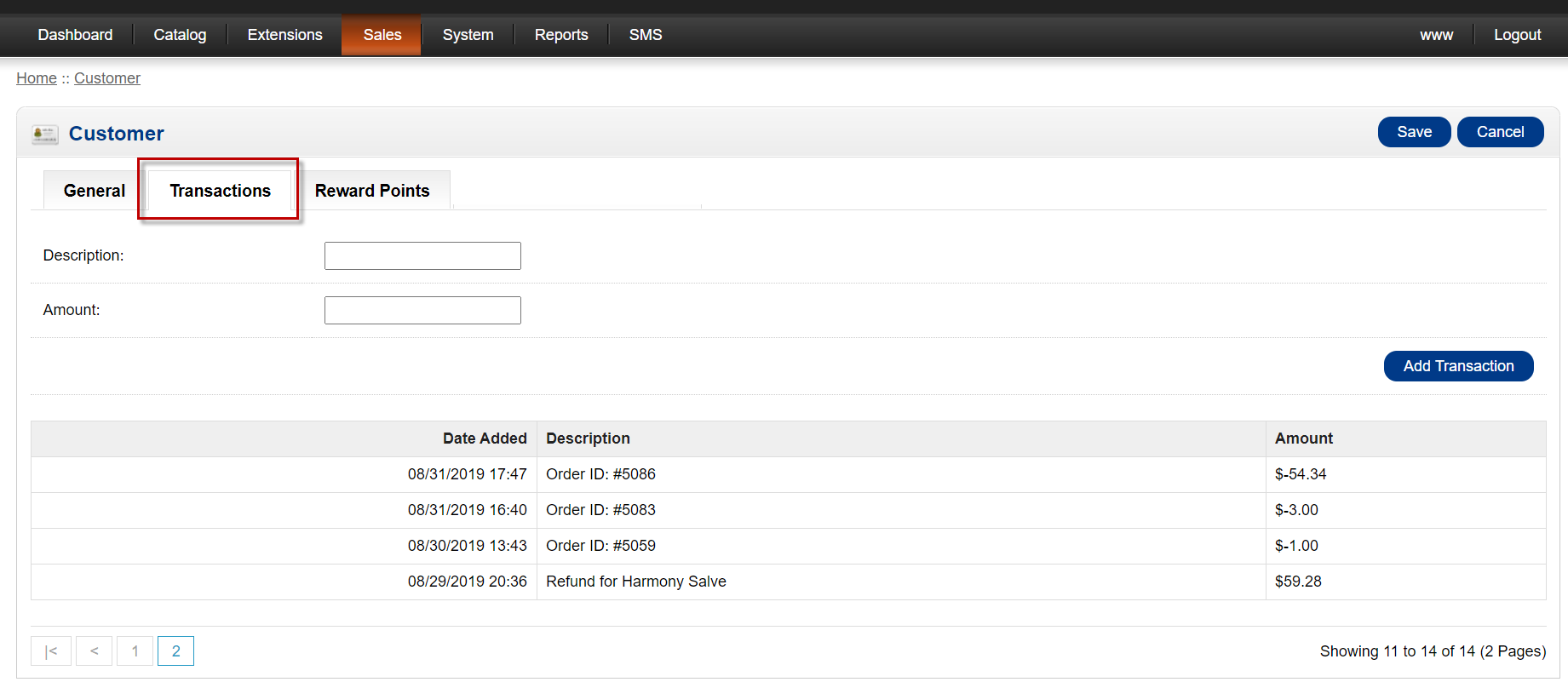Jump to first page with |< button
The width and height of the screenshot is (1568, 682).
(x=51, y=651)
